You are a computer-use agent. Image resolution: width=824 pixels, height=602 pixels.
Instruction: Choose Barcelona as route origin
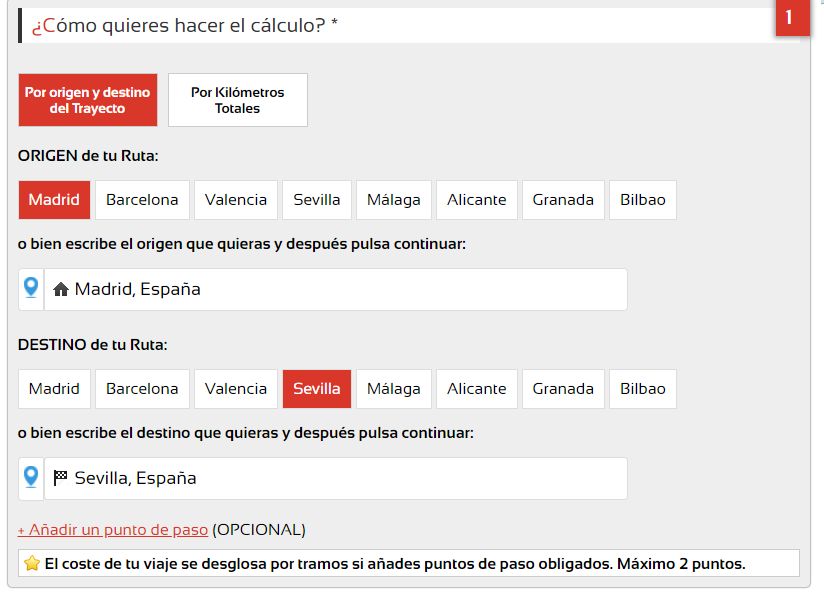pos(142,200)
